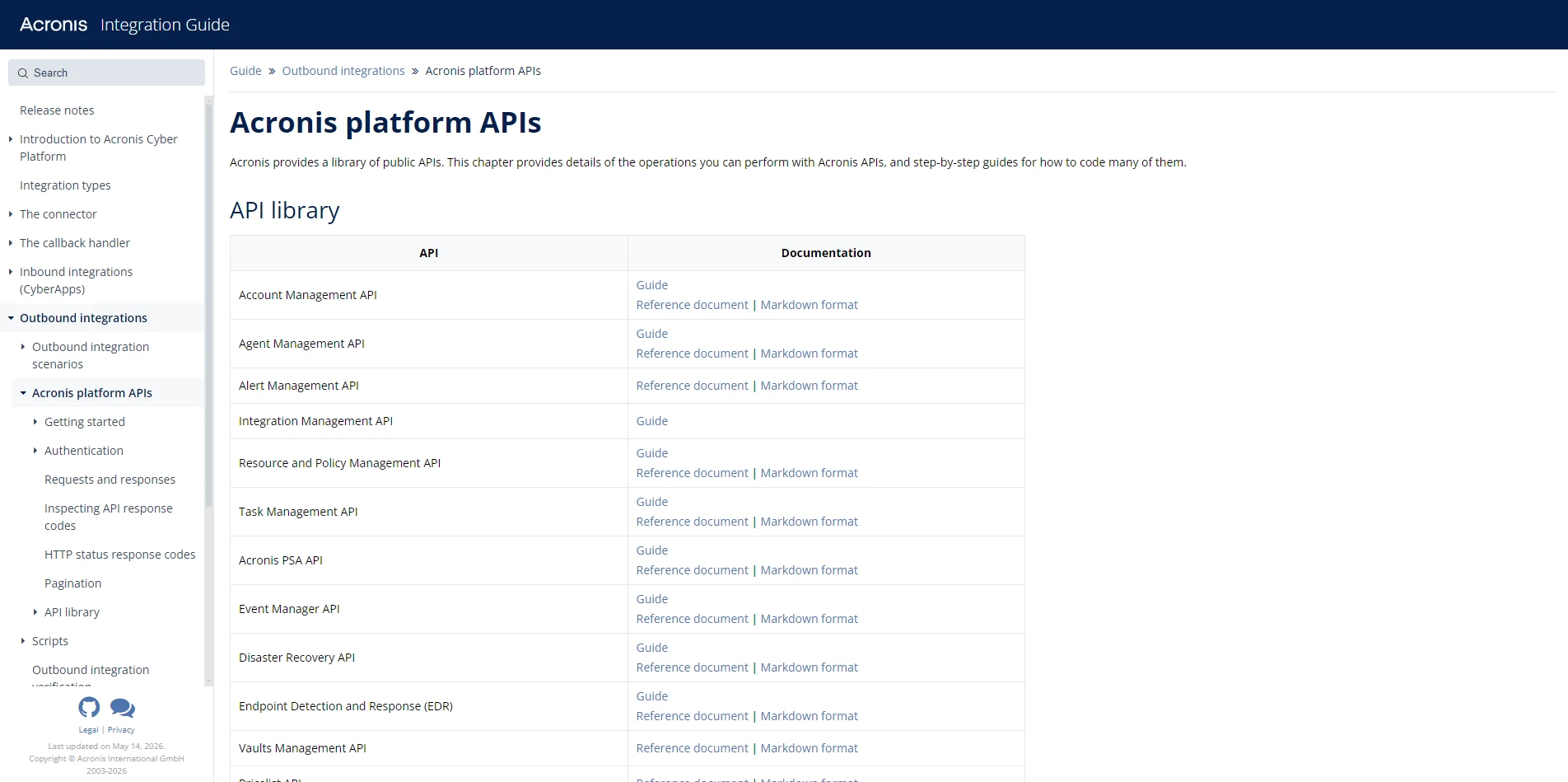Open Reference document for Resource and Policy API

[692, 473]
